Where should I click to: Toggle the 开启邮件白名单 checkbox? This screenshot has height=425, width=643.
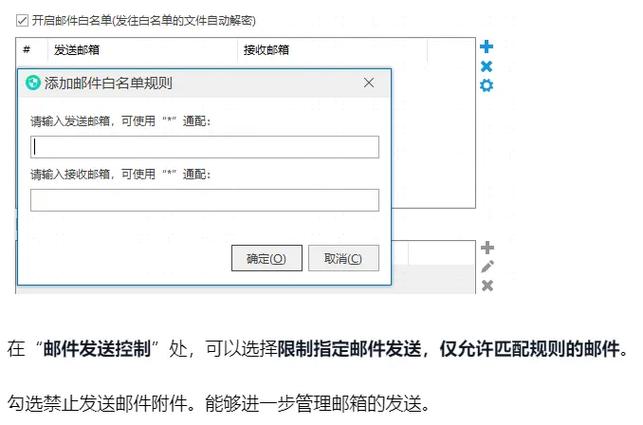(x=22, y=20)
